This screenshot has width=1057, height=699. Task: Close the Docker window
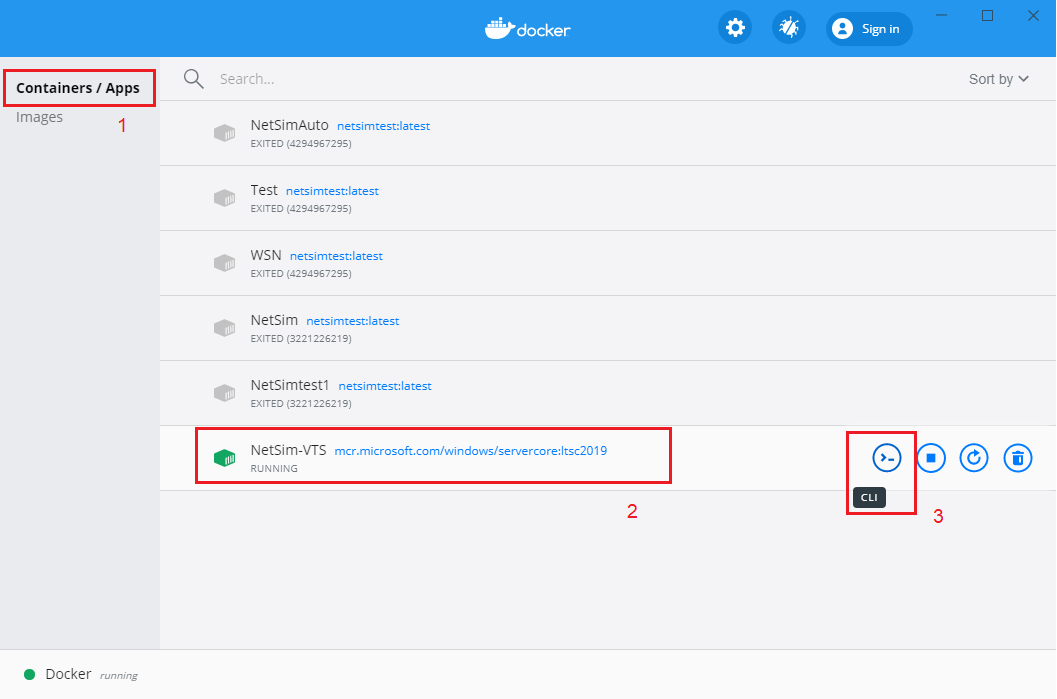pyautogui.click(x=1033, y=15)
